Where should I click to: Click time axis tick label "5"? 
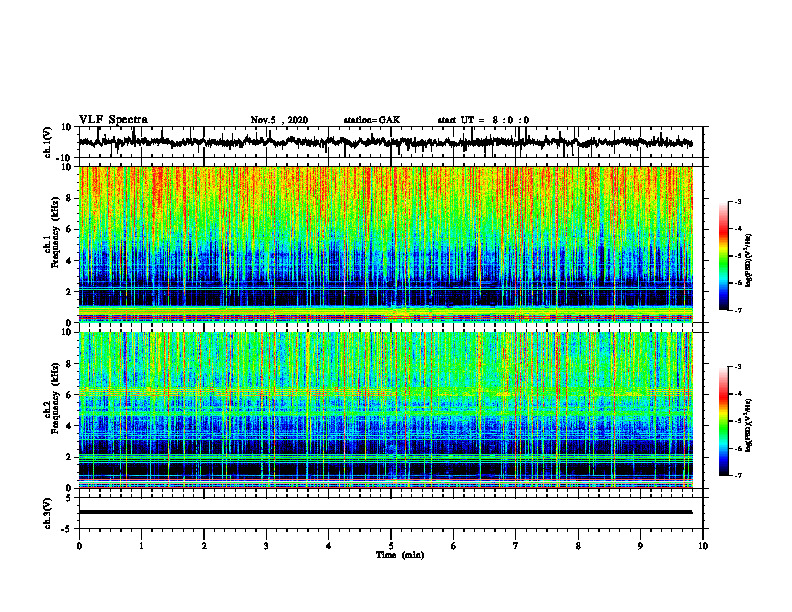[x=391, y=546]
